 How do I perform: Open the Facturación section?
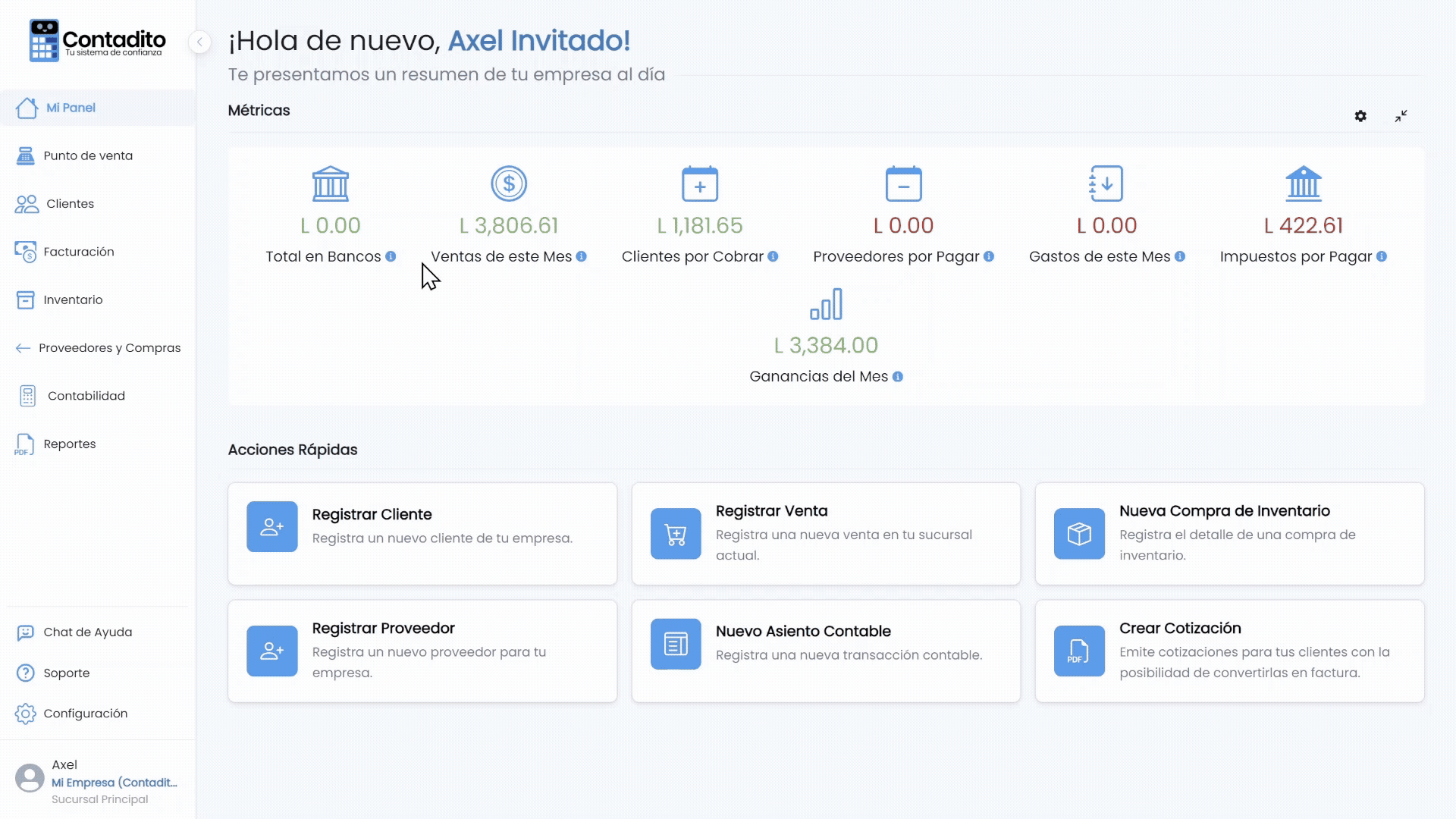coord(98,252)
